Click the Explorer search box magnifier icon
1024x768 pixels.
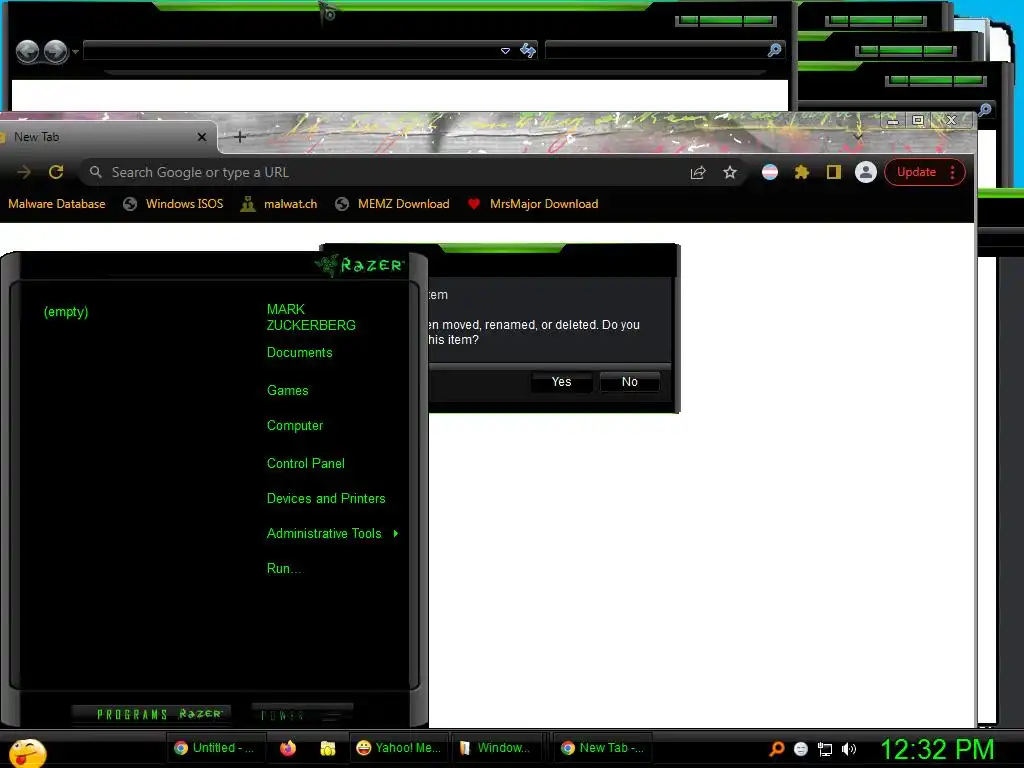[775, 50]
